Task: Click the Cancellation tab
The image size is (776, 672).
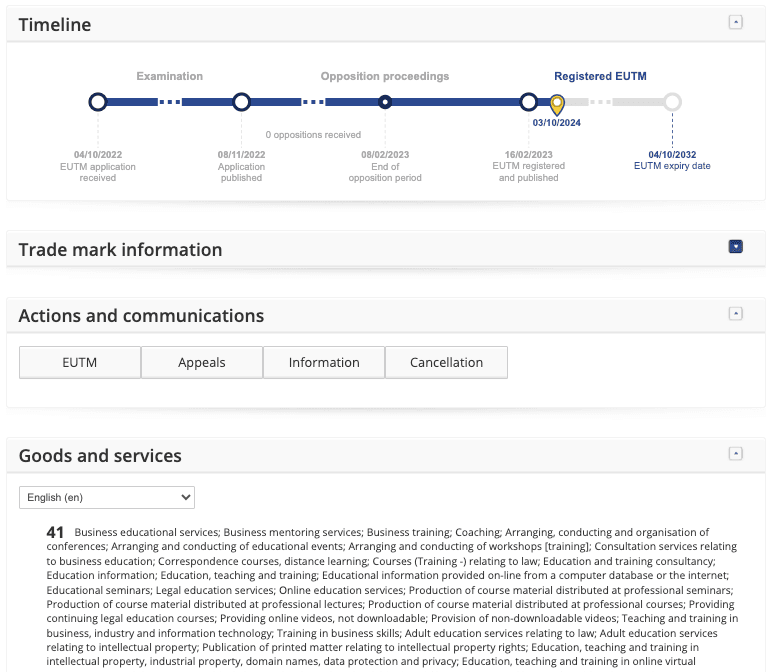Action: (x=446, y=363)
